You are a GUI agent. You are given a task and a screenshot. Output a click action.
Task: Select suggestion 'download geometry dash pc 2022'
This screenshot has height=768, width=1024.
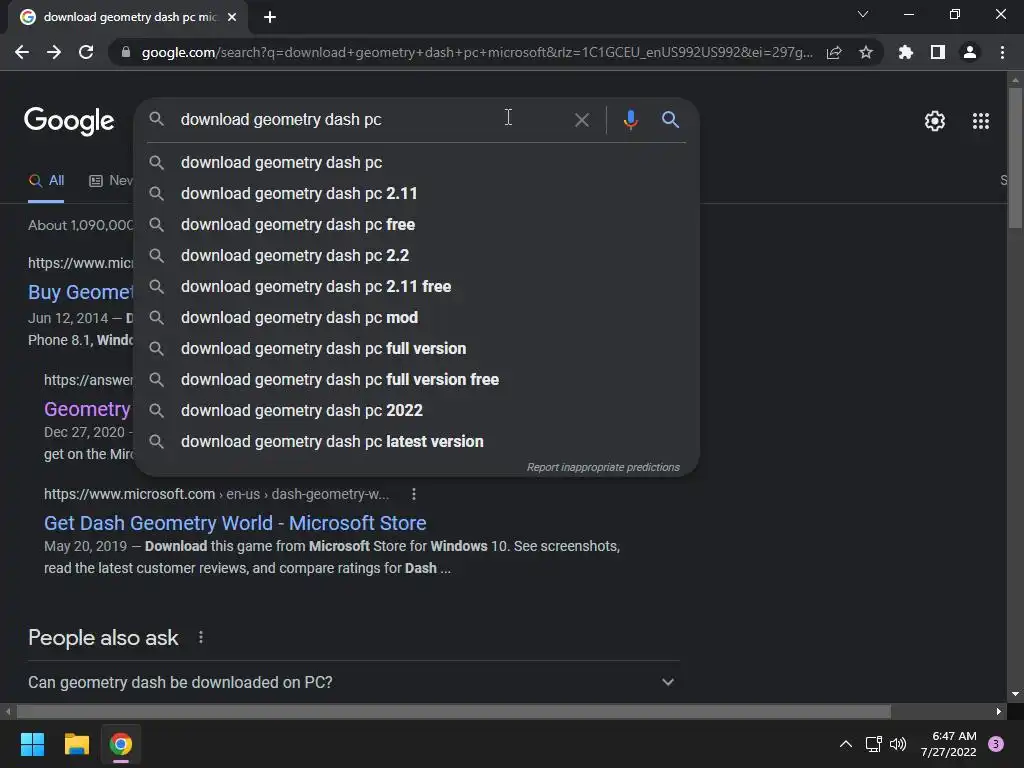417,411
